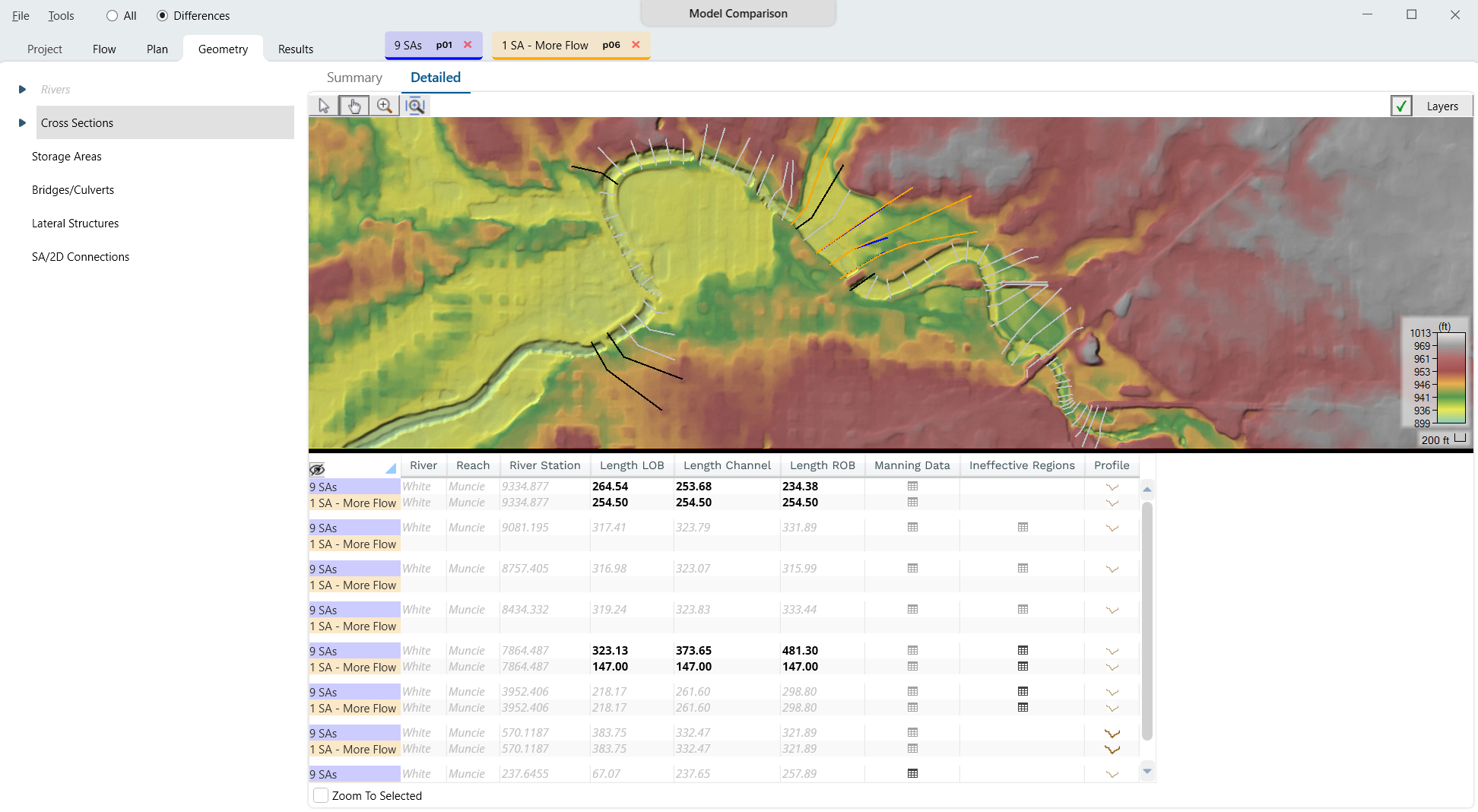Click the elevation color ramp legend
The height and width of the screenshot is (812, 1478).
coord(1451,378)
